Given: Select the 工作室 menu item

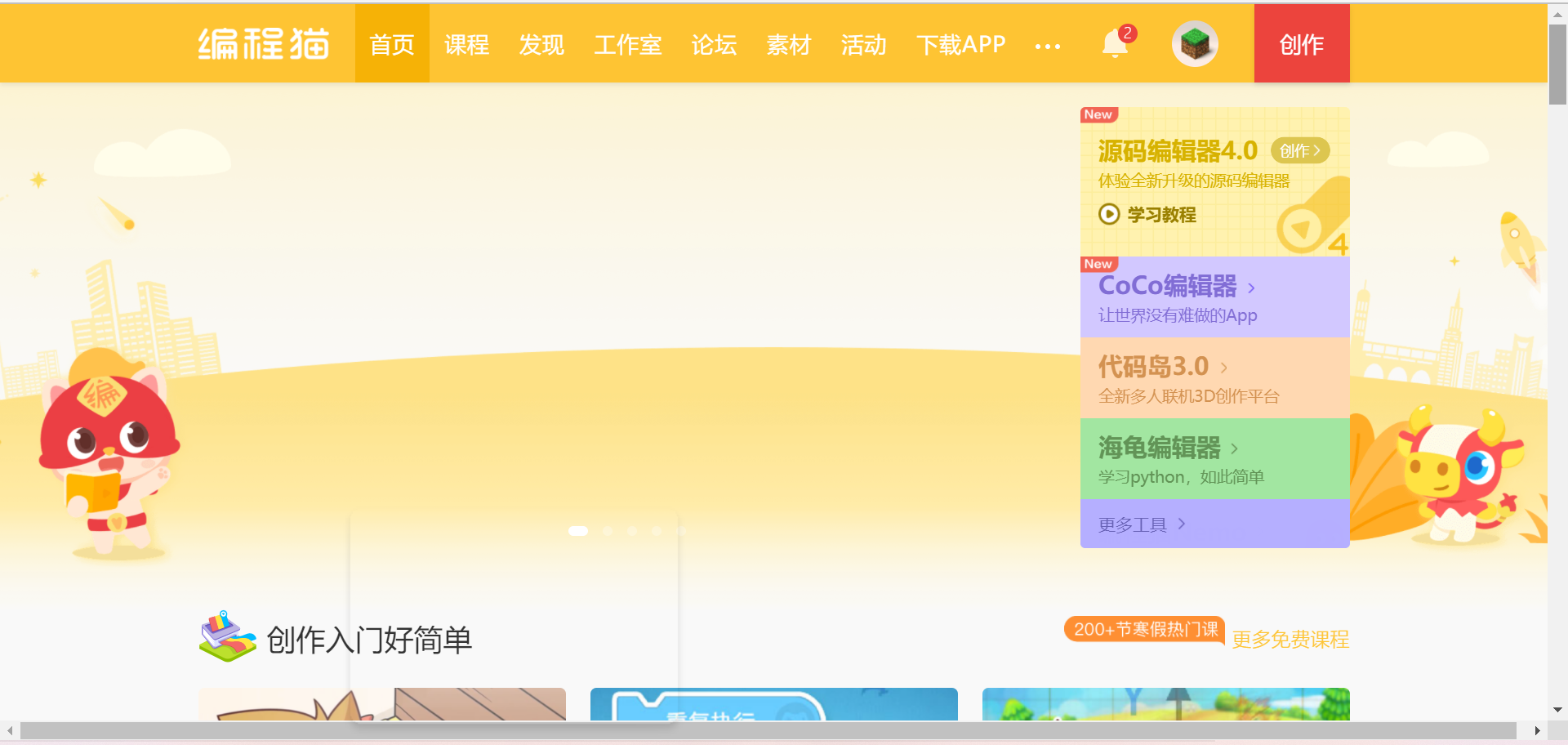Looking at the screenshot, I should tap(628, 44).
